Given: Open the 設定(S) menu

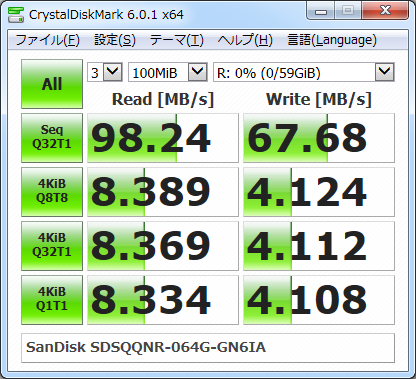Looking at the screenshot, I should pyautogui.click(x=115, y=40).
